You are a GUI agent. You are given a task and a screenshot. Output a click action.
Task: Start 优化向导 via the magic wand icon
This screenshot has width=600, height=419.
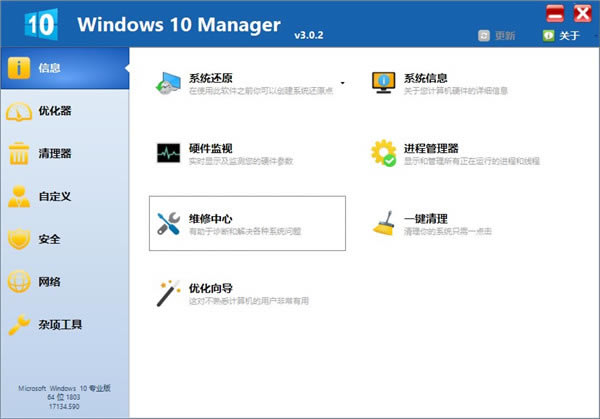168,294
